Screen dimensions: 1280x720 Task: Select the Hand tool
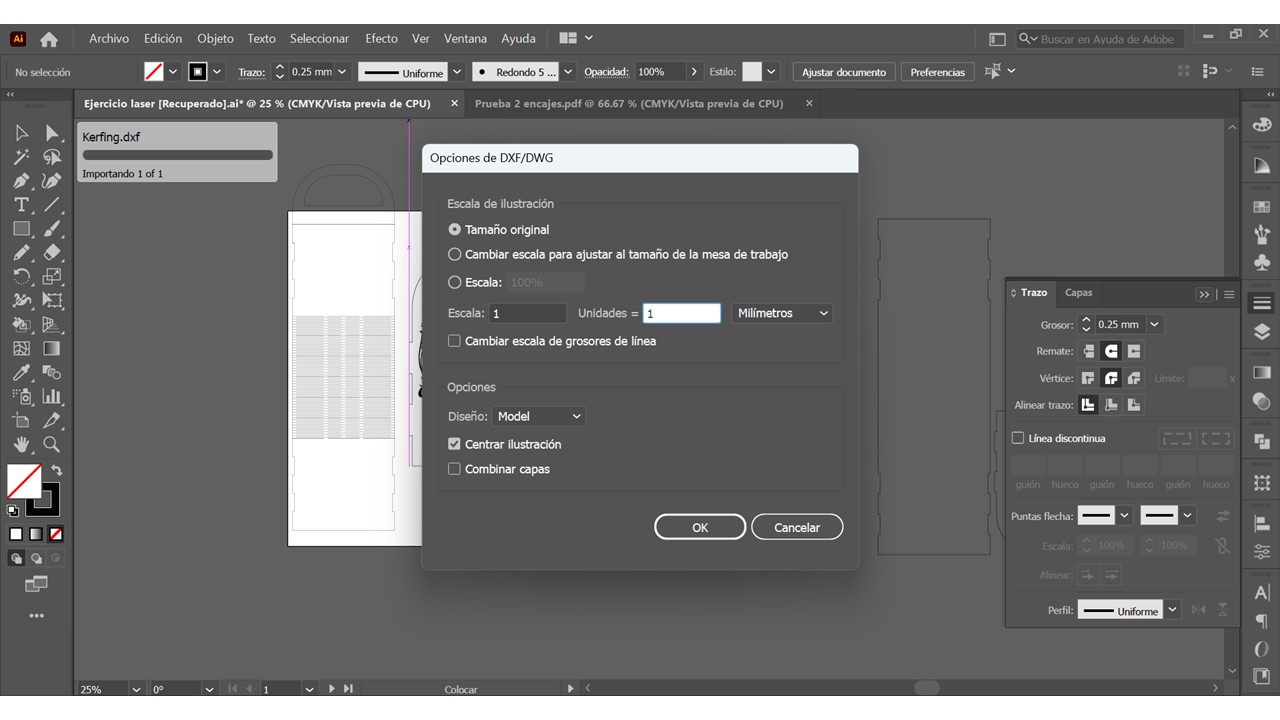[21, 444]
